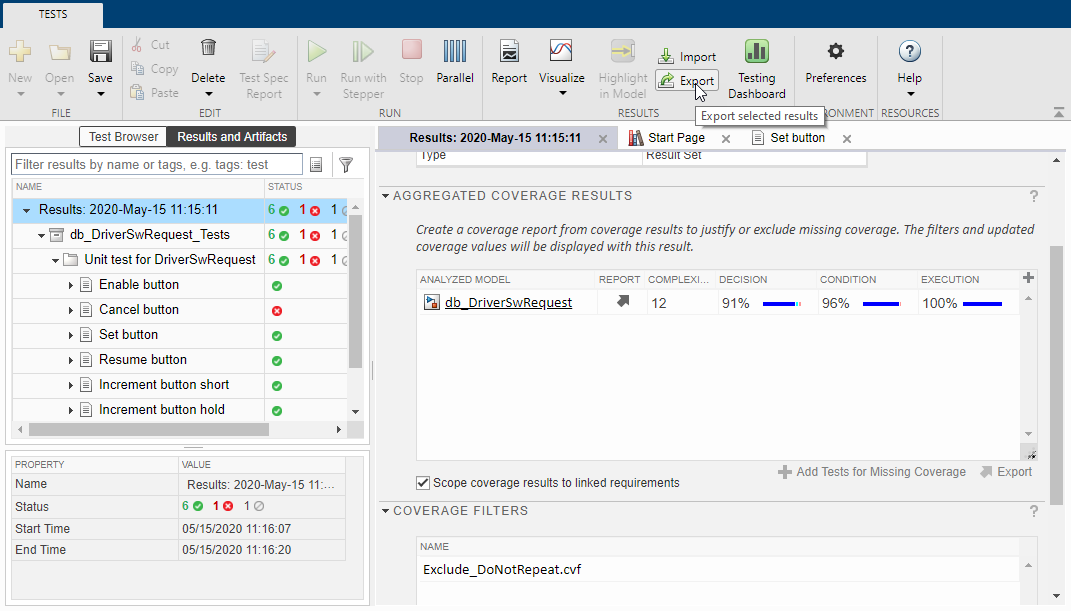The image size is (1071, 611).
Task: Open the Report generator icon
Action: [x=509, y=52]
